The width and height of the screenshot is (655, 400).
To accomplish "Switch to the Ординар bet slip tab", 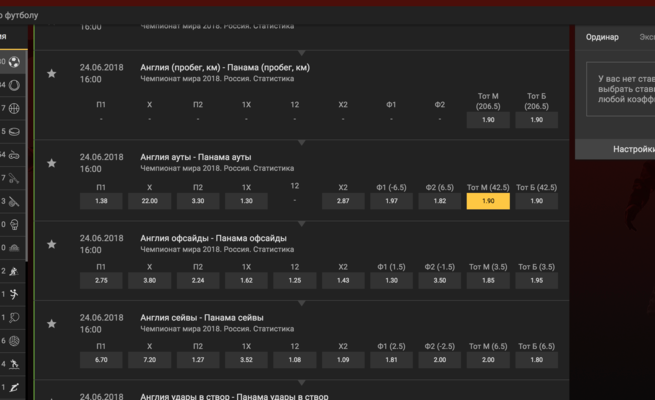I will click(x=602, y=37).
